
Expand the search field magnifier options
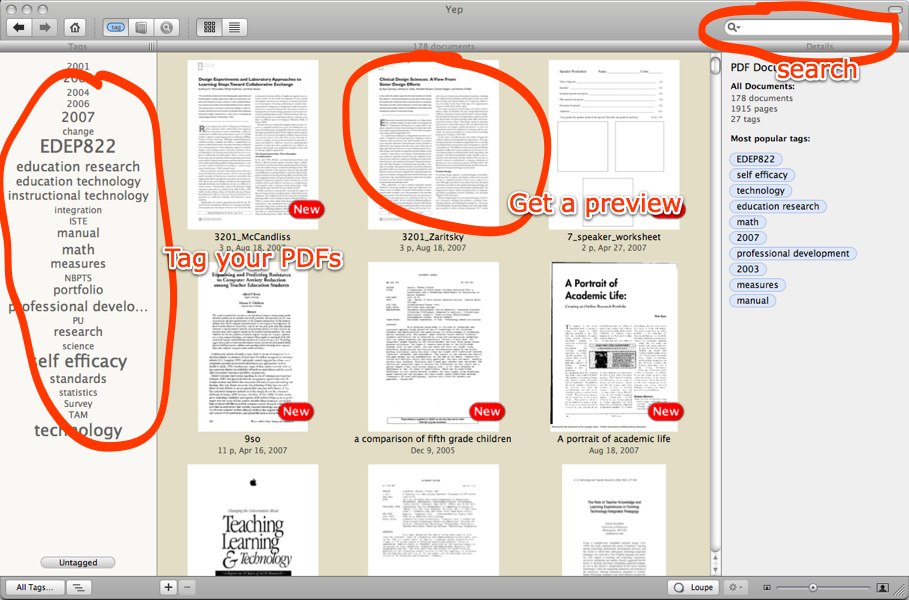pos(734,28)
